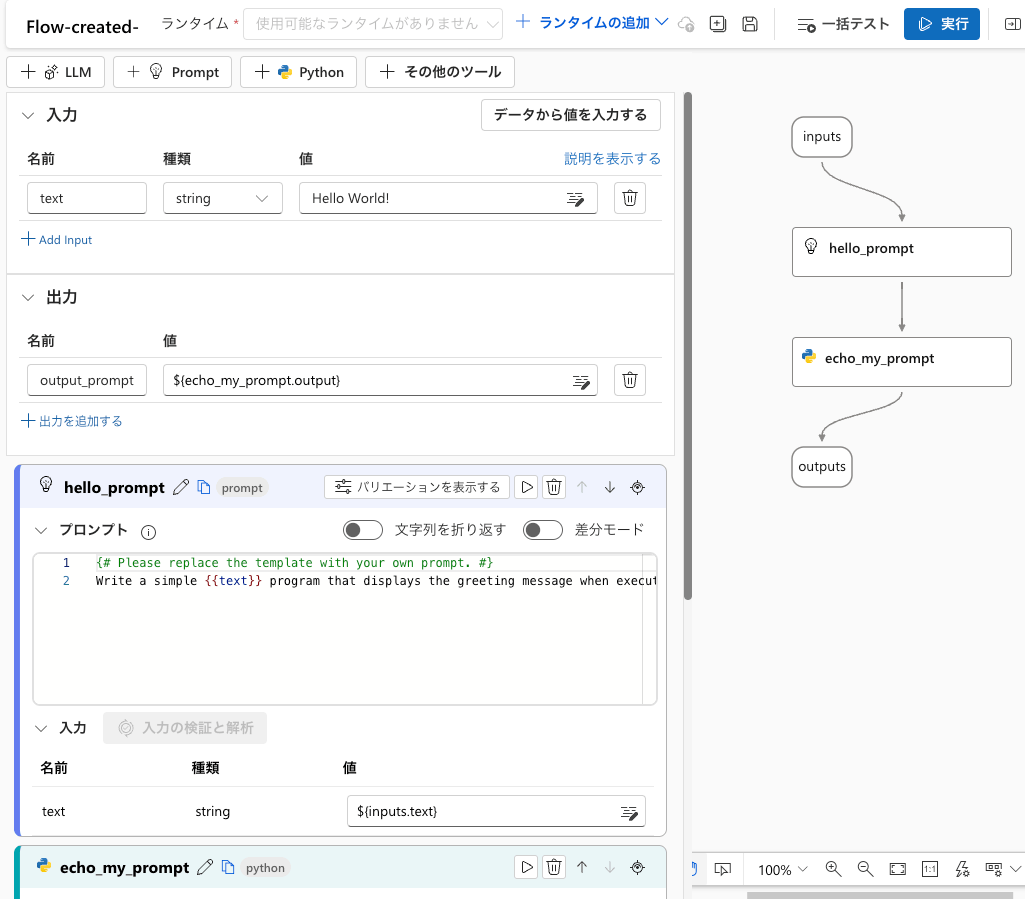Enable 差分モード for the prompt
This screenshot has width=1025, height=899.
(542, 530)
